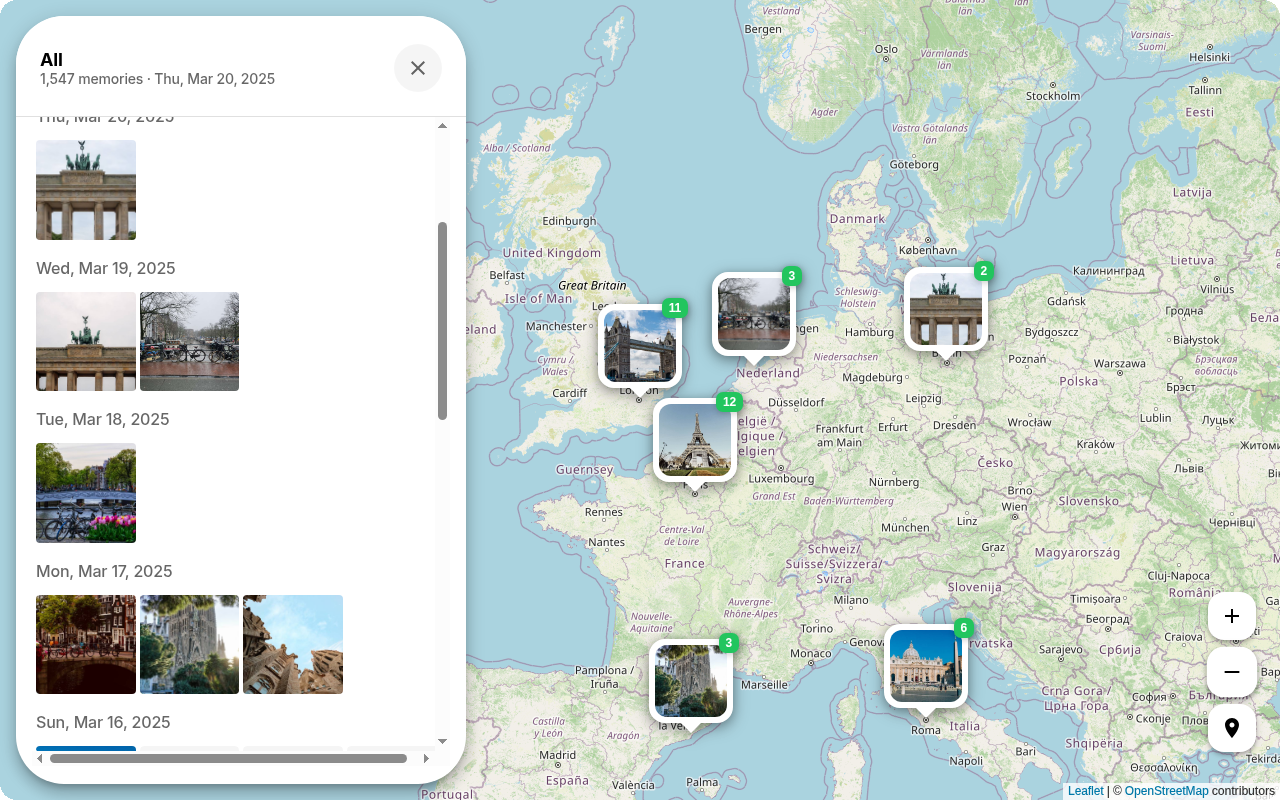Screen dimensions: 1280x800
Task: Zoom out on the map
Action: 1232,672
